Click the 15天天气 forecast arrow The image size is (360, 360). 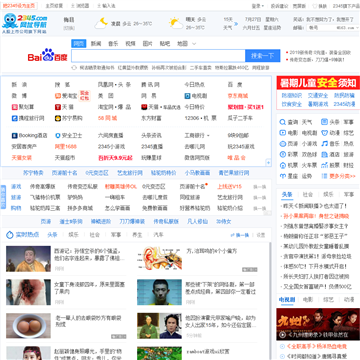pos(236,24)
